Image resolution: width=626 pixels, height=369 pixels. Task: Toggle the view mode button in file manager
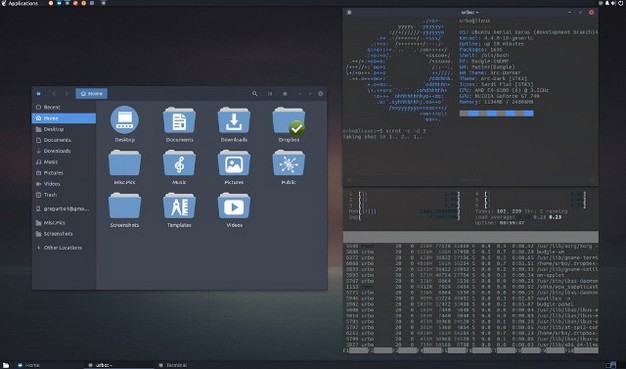point(270,93)
